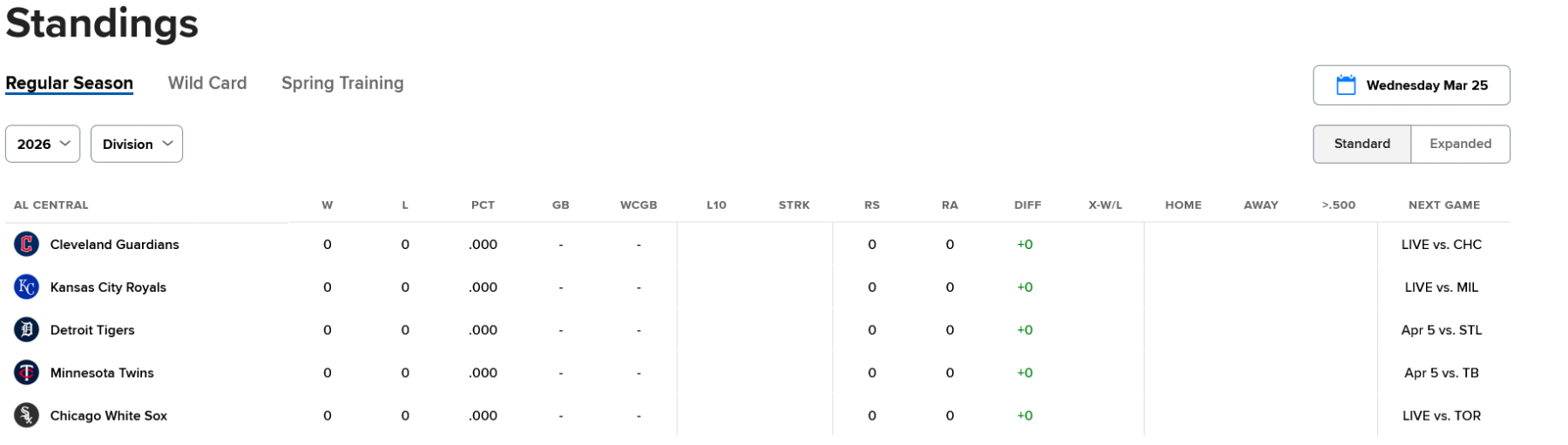The image size is (1568, 445).
Task: Click the Cleveland Guardians team logo
Action: (26, 245)
